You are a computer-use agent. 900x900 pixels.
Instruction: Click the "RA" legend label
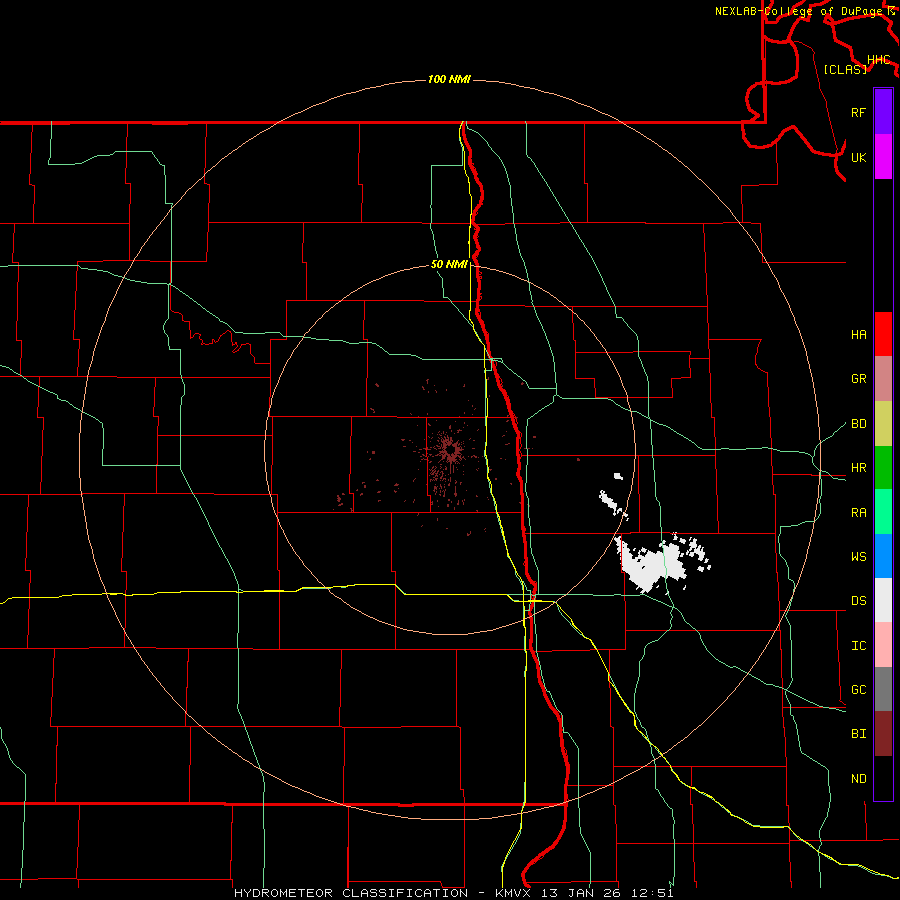[858, 512]
